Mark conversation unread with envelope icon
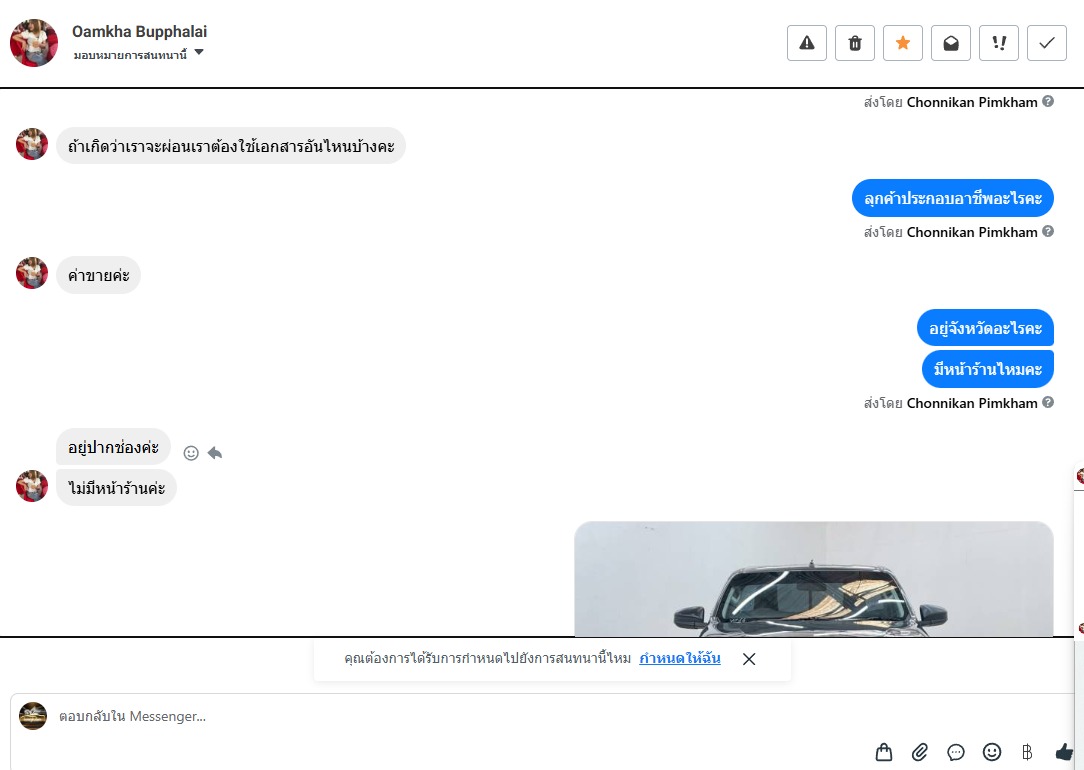Screen dimensions: 1084x770 click(x=951, y=43)
